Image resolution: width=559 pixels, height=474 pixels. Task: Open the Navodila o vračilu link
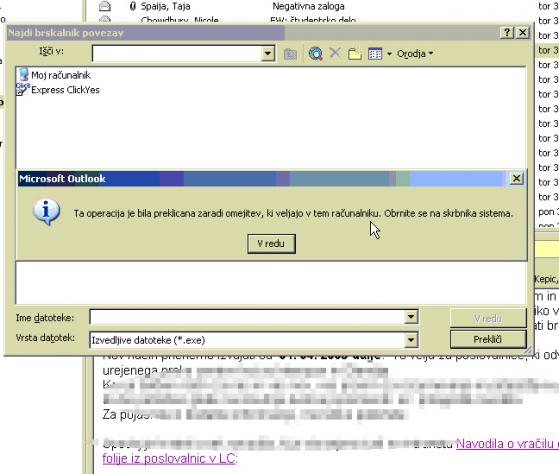coord(507,444)
